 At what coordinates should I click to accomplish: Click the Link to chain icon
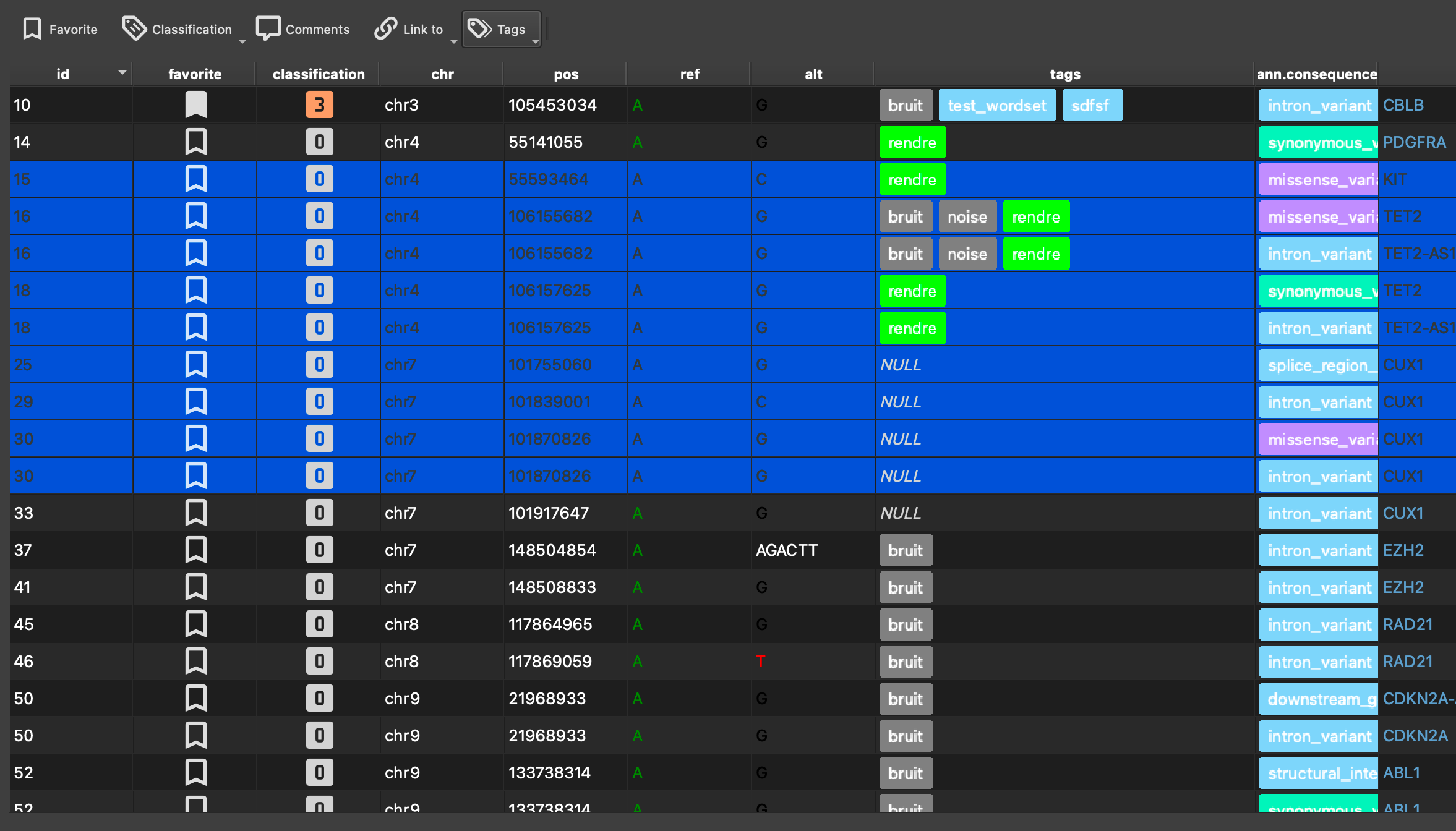tap(385, 28)
